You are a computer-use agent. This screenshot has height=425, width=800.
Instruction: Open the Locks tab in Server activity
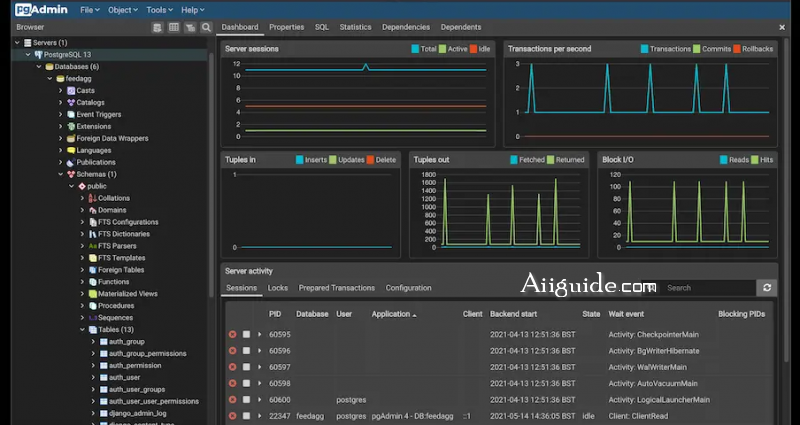tap(278, 288)
